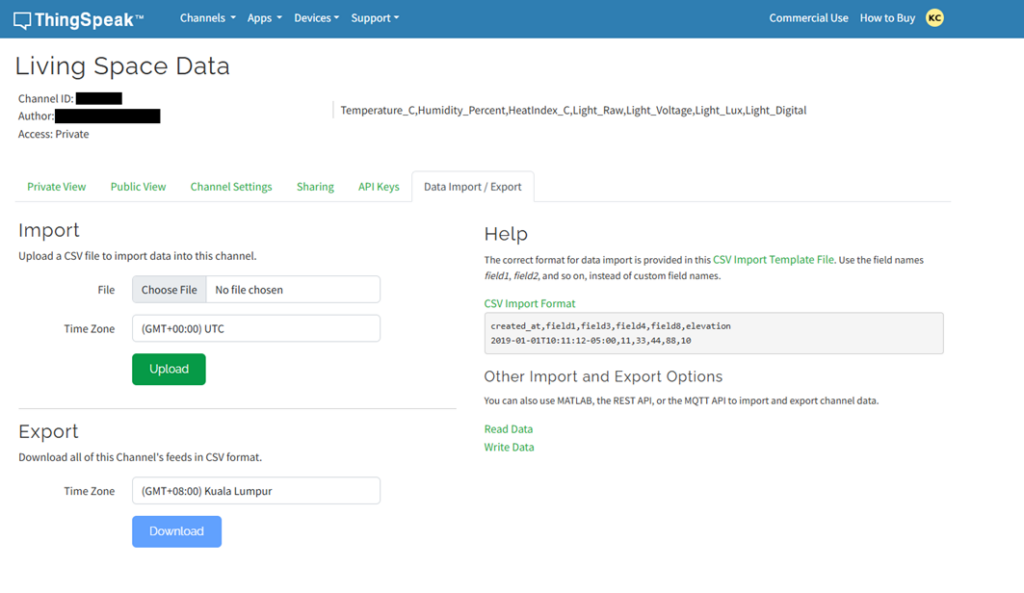The width and height of the screenshot is (1024, 593).
Task: Follow the Read Data link
Action: pyautogui.click(x=509, y=429)
